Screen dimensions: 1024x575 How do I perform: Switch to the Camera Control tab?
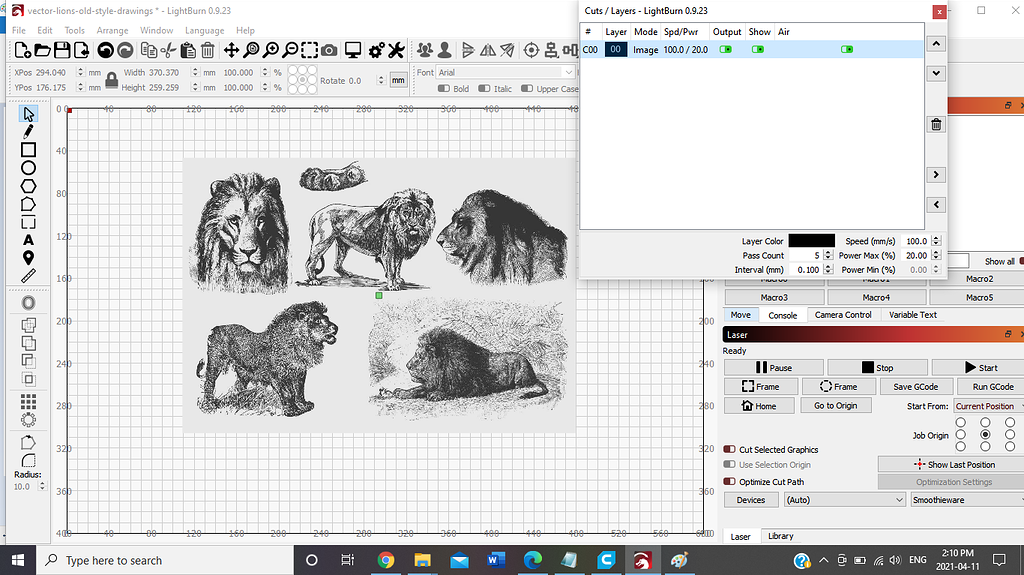coord(843,315)
